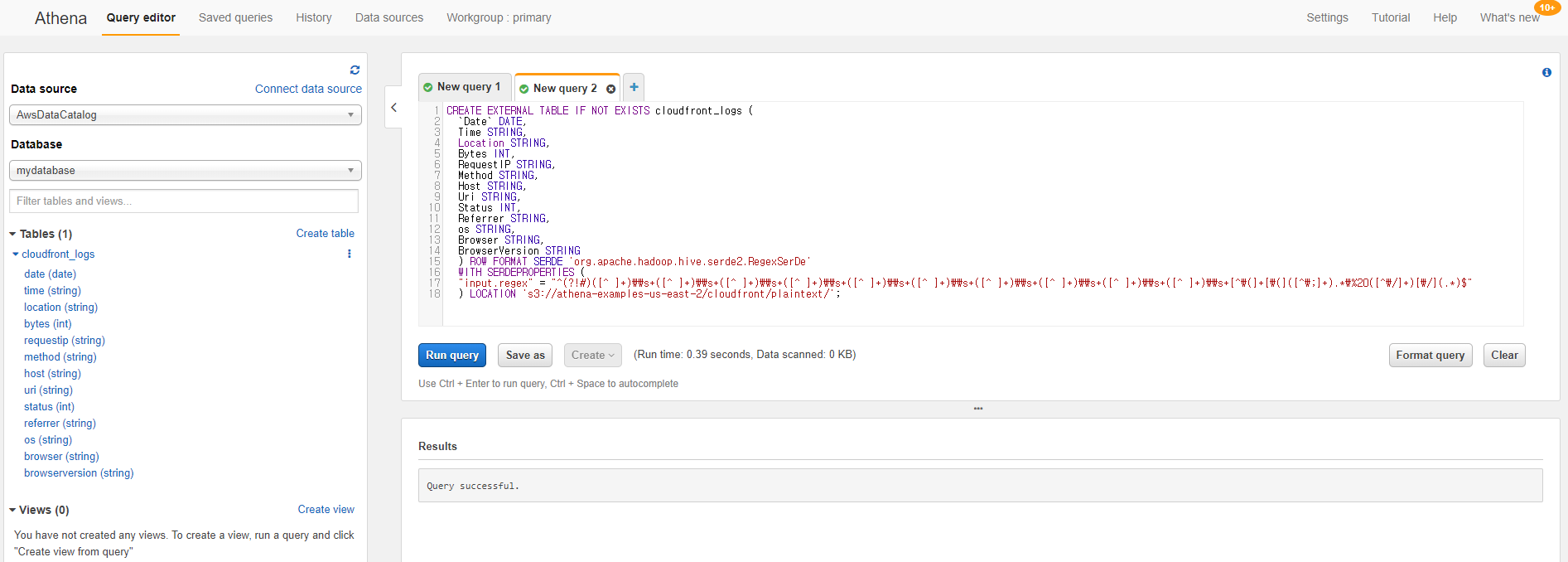Click the Run time and Data scanned text
Viewport: 1568px width, 562px height.
(745, 355)
